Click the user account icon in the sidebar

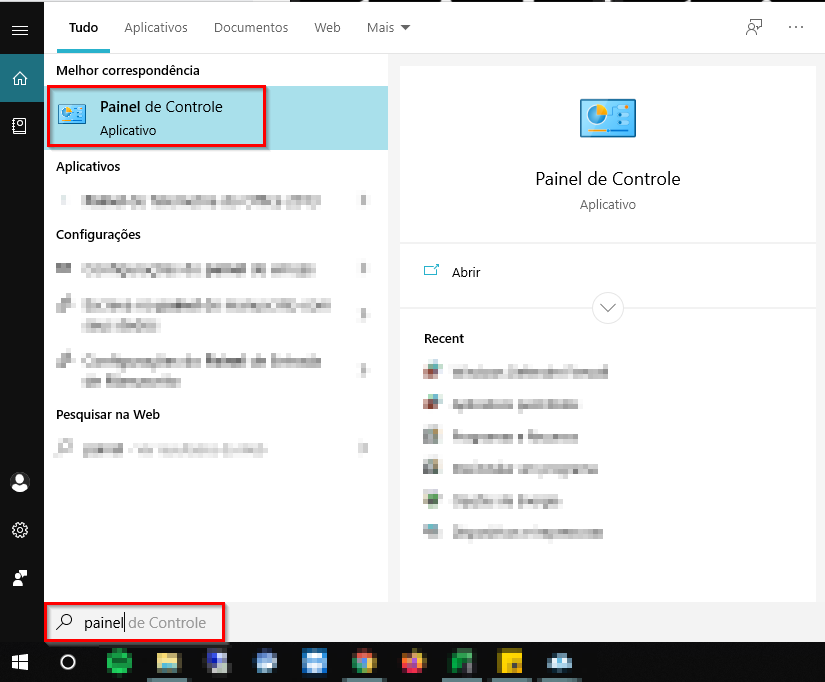coord(20,482)
